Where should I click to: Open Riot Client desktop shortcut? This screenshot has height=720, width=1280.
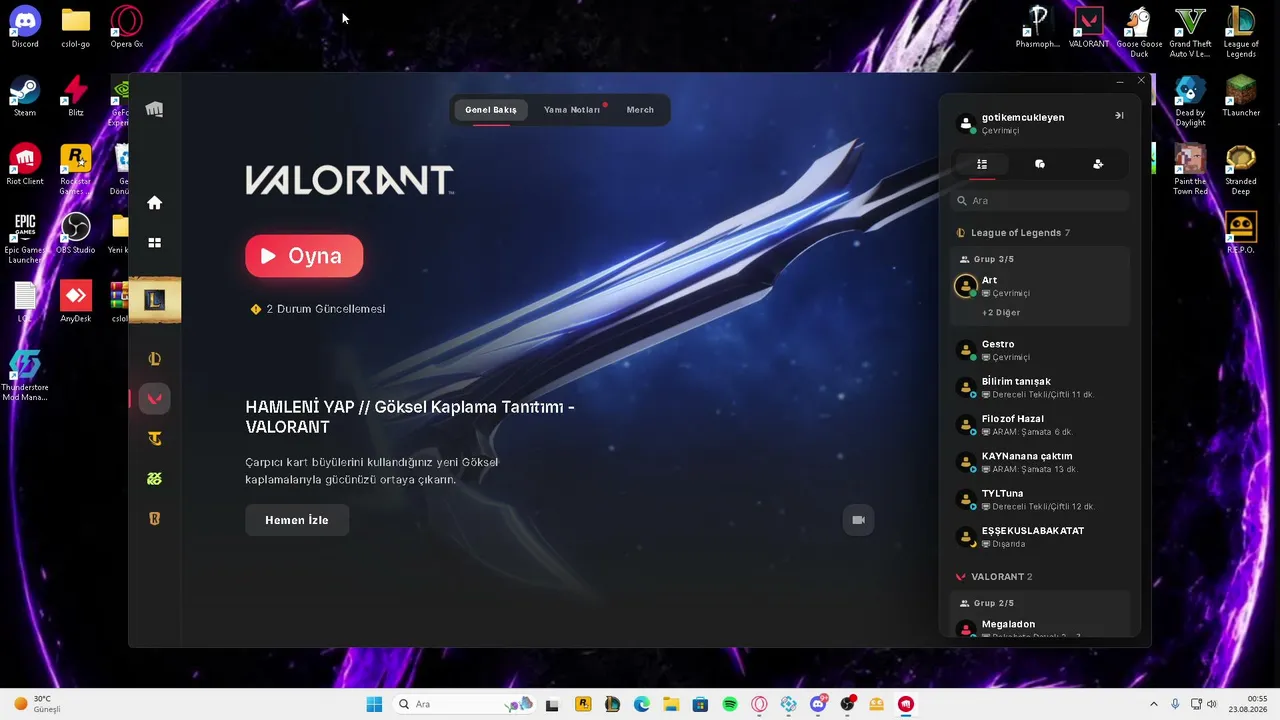[25, 165]
